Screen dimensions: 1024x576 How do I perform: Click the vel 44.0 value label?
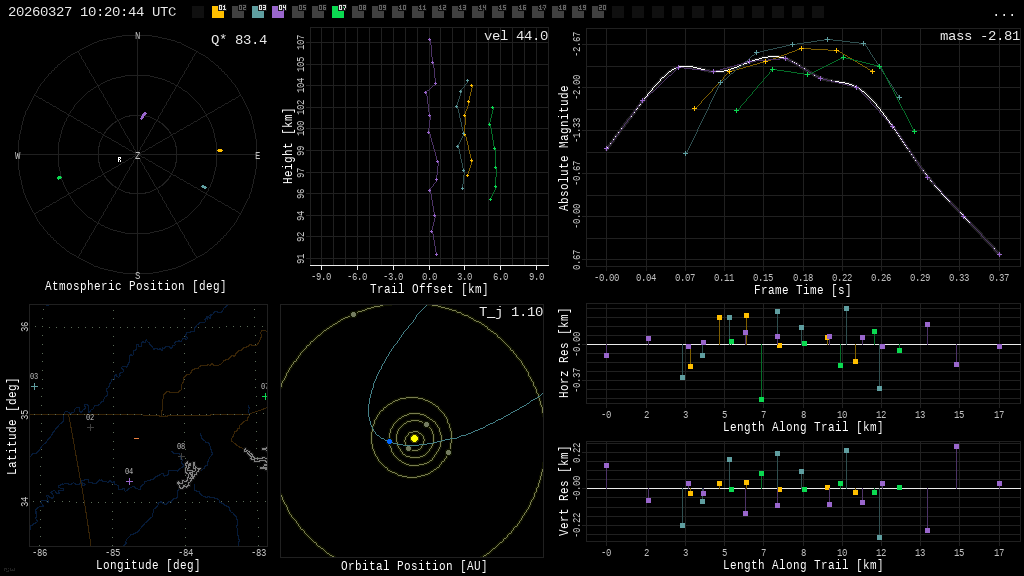tap(515, 36)
